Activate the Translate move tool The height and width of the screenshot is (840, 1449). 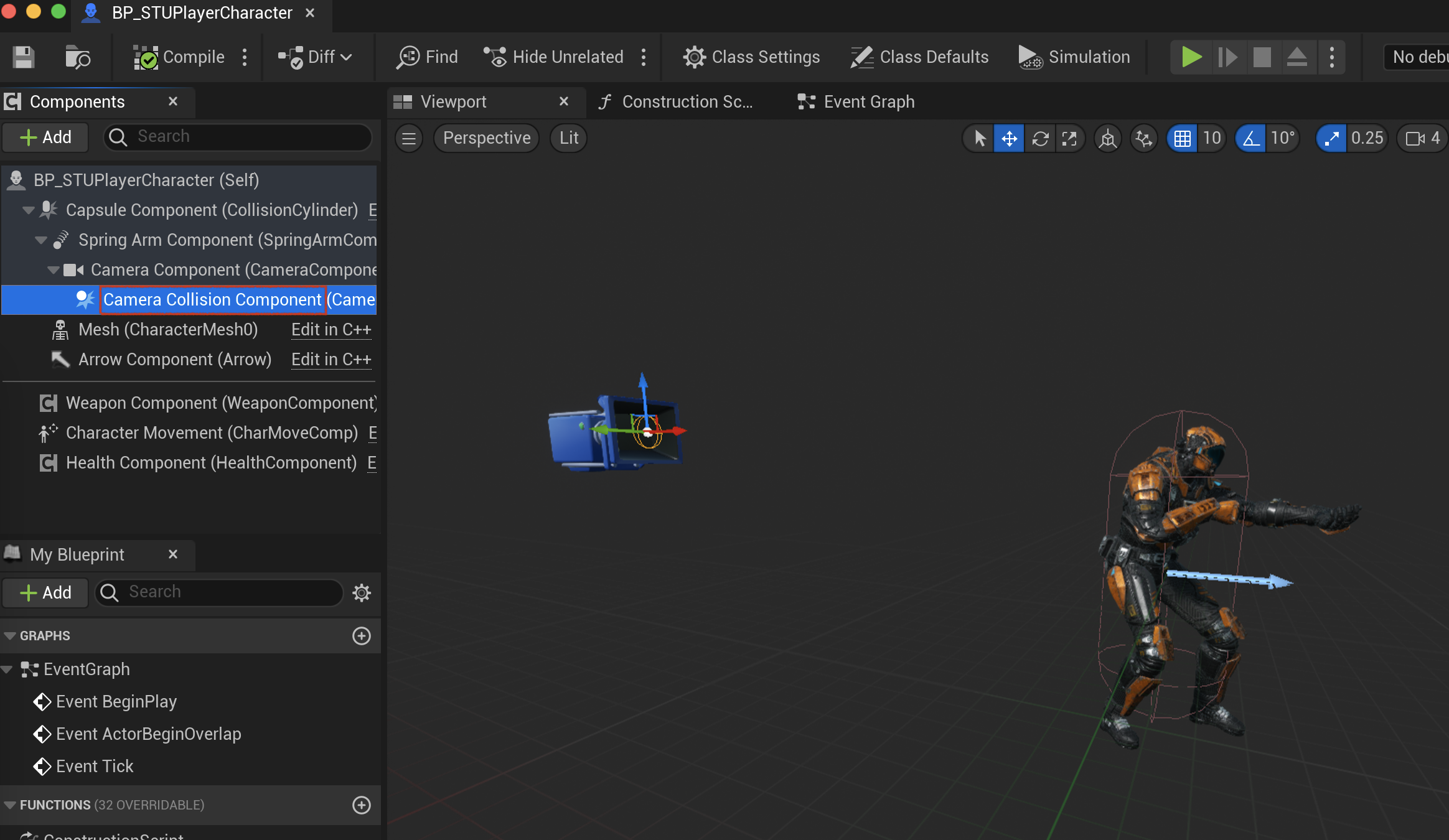coord(1009,138)
